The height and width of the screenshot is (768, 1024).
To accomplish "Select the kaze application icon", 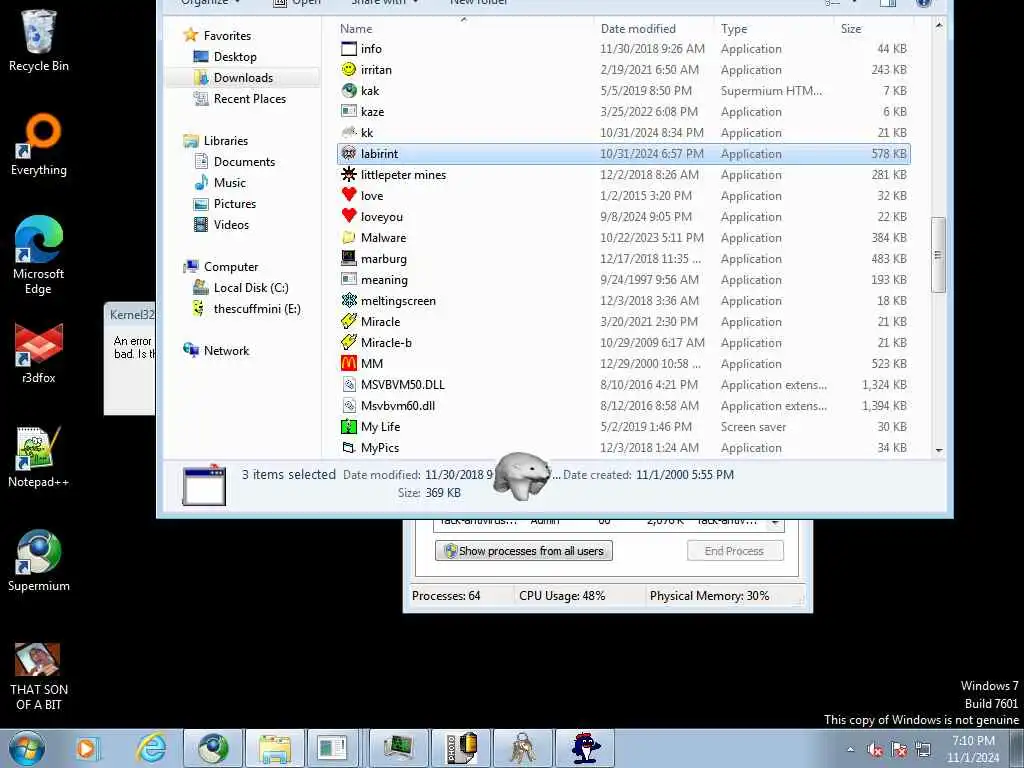I will pyautogui.click(x=349, y=112).
